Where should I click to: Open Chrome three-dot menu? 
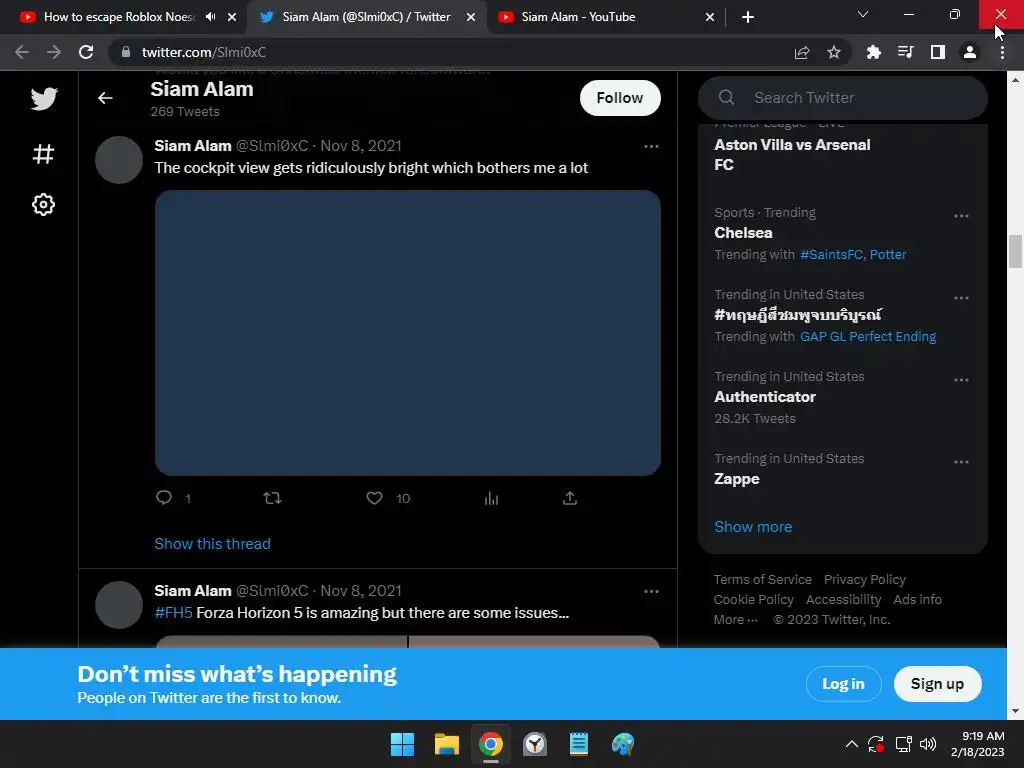(x=1002, y=52)
